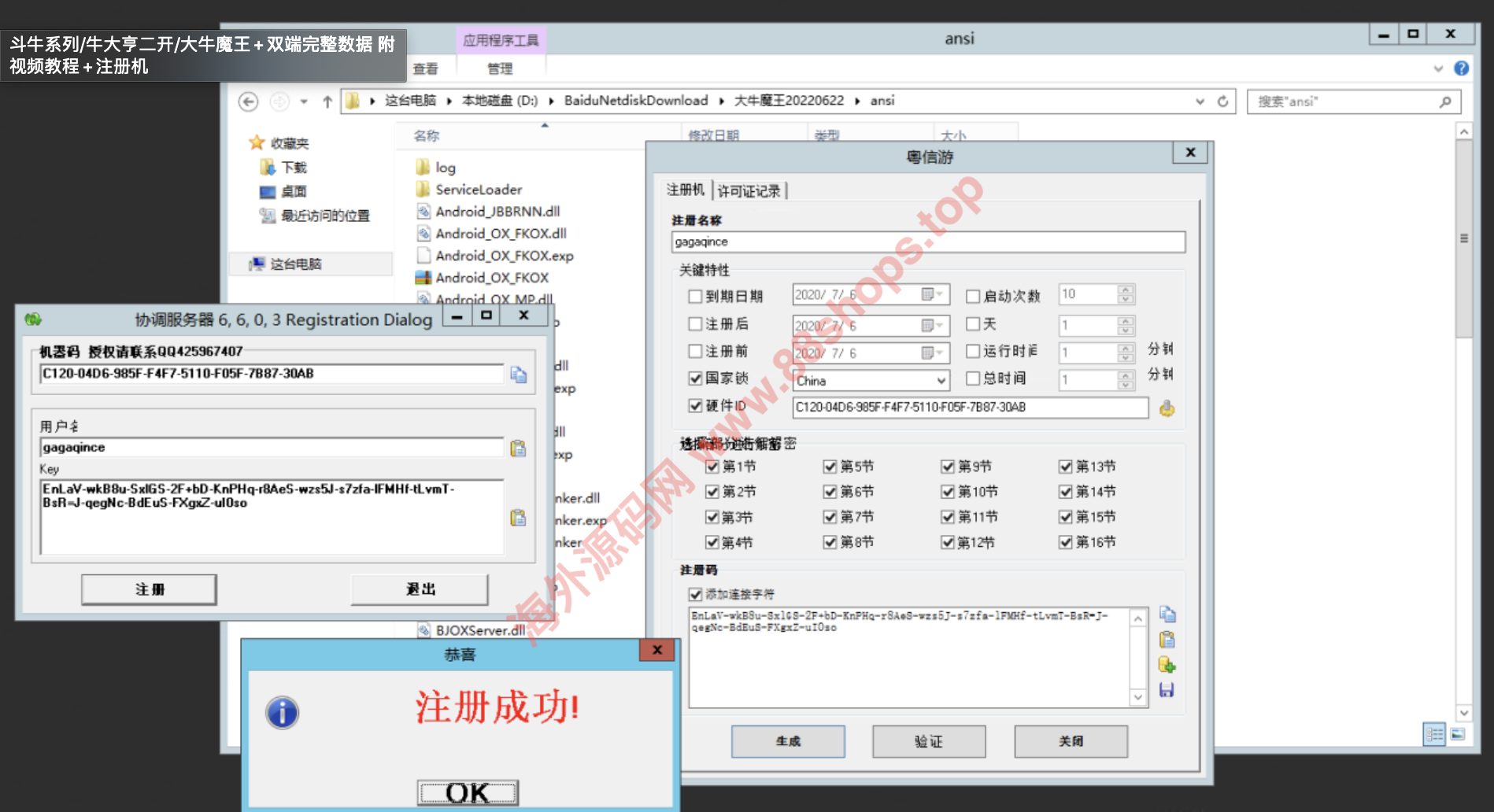Copy the generated 注册码 with copy icon

pos(1167,615)
